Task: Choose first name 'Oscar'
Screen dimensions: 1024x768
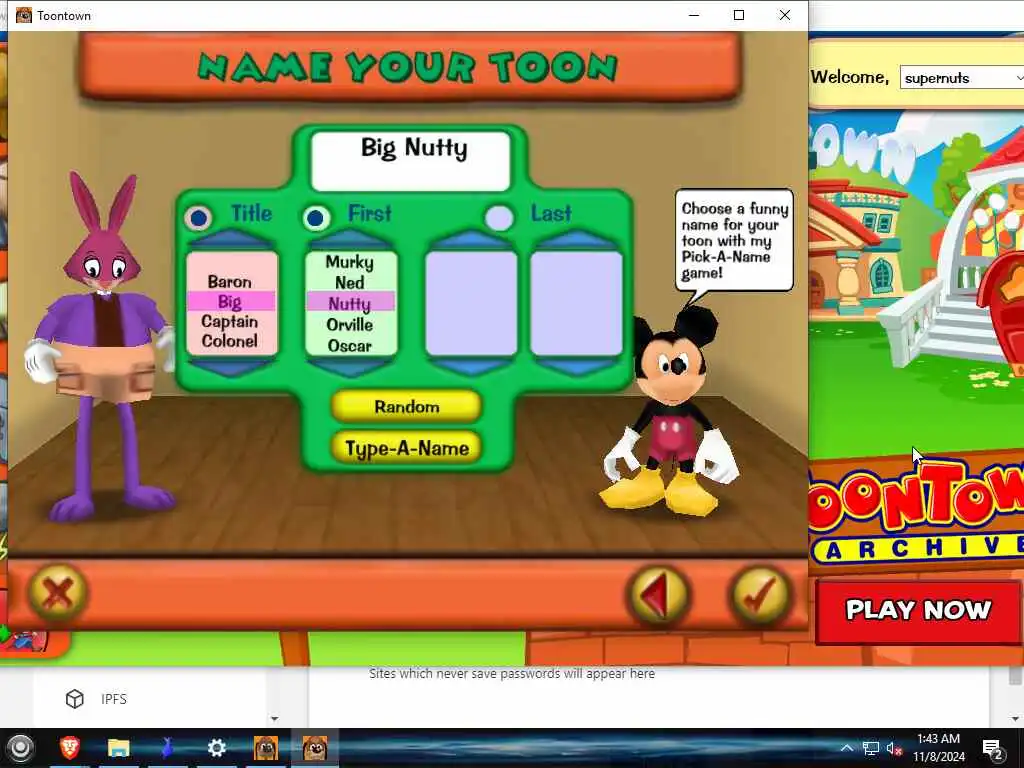Action: click(x=349, y=345)
